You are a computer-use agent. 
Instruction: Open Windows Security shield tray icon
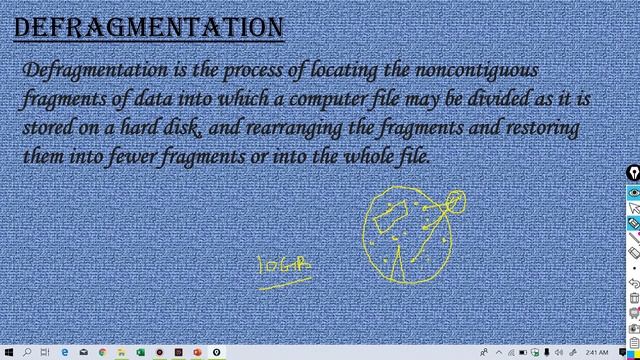coord(535,352)
